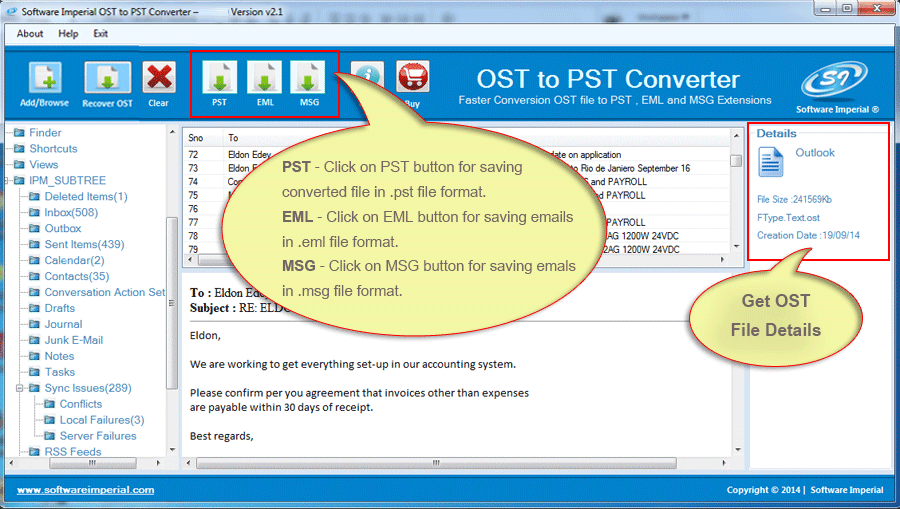Viewport: 900px width, 509px height.
Task: Click the Outlook document icon in Details
Action: (770, 161)
